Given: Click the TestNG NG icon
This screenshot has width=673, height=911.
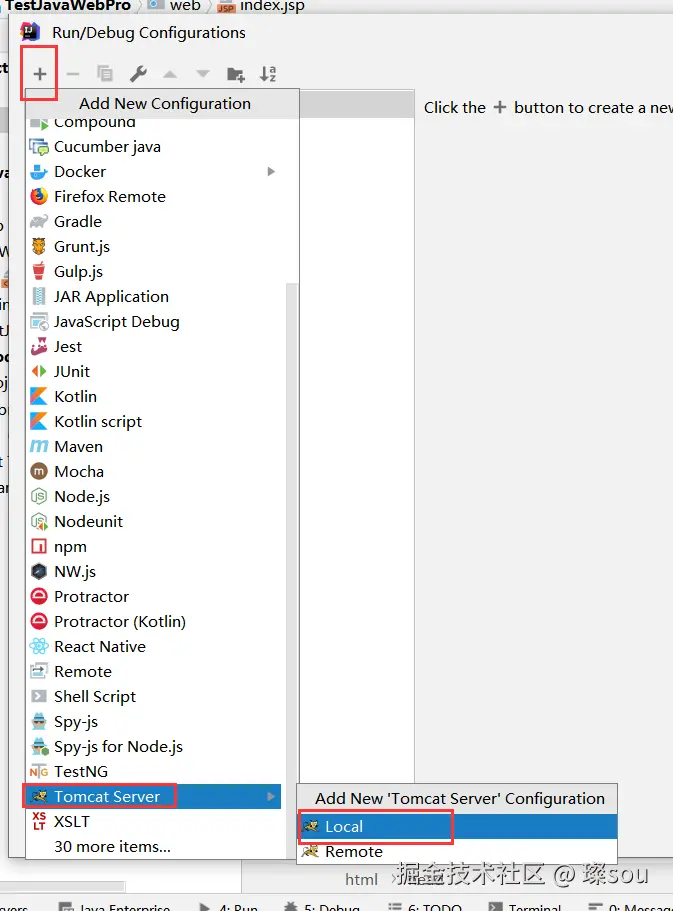Looking at the screenshot, I should pos(39,772).
